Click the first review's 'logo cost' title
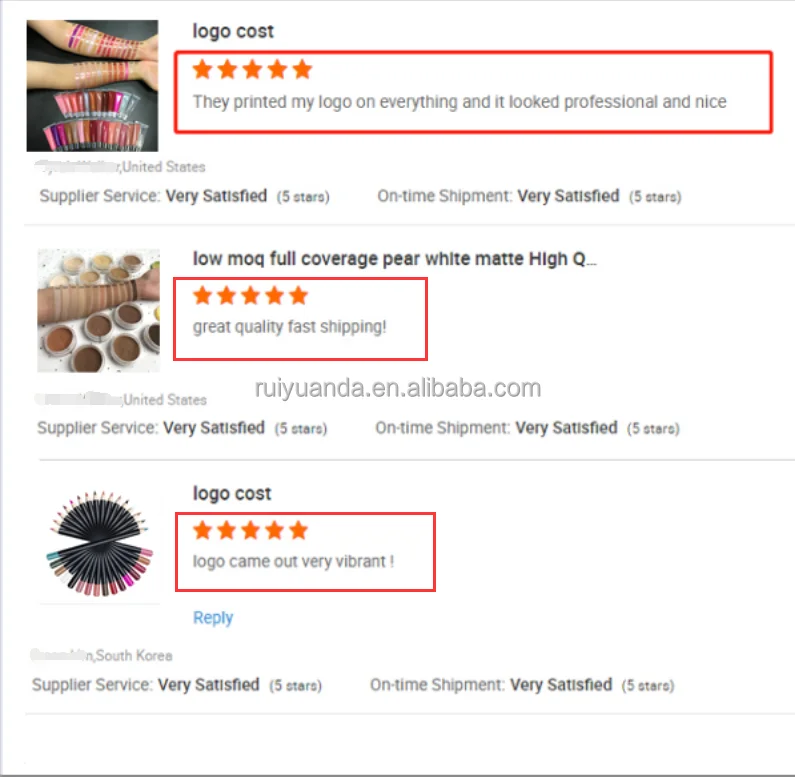The width and height of the screenshot is (795, 777). (x=233, y=31)
